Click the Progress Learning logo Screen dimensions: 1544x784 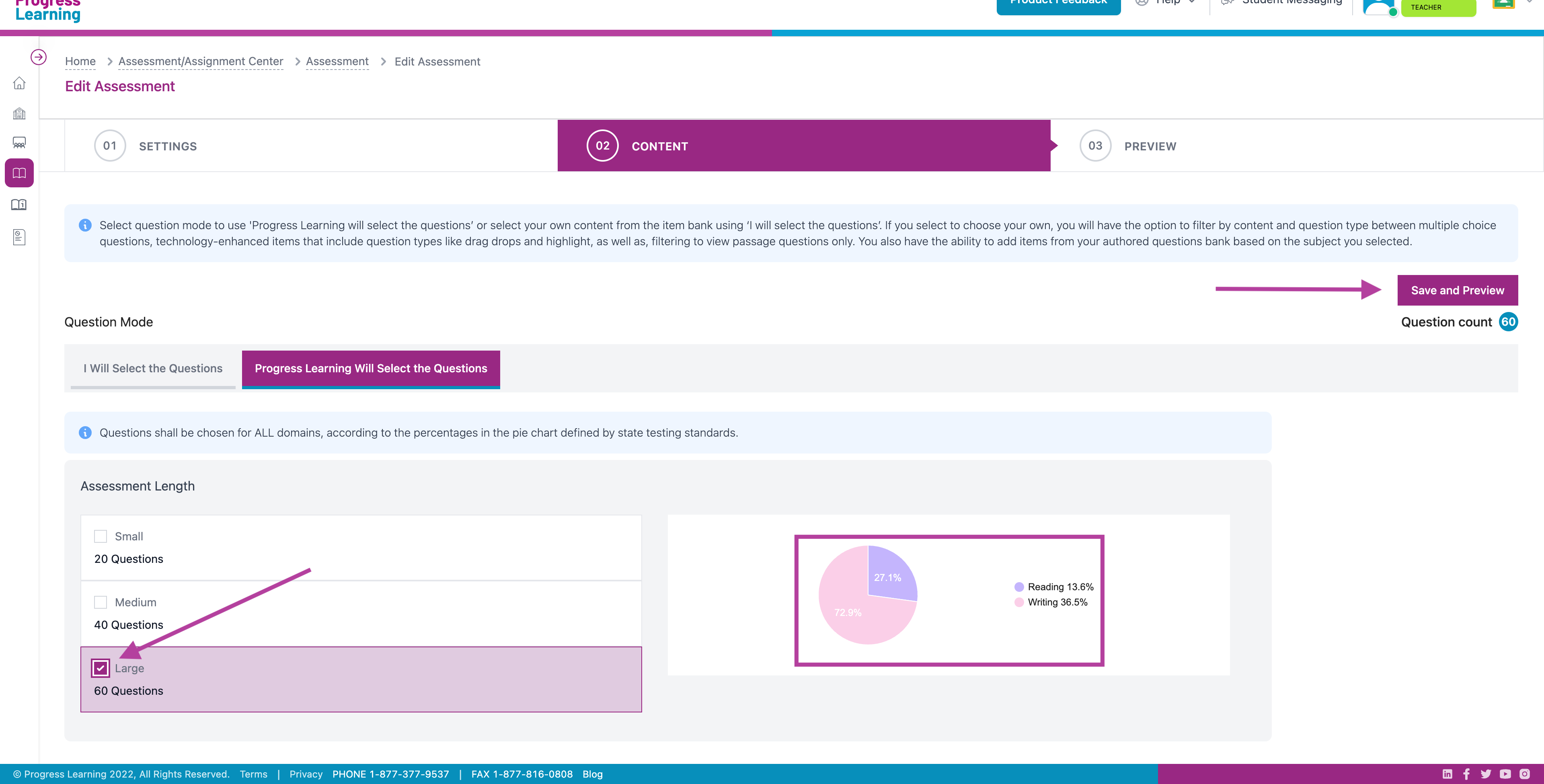pyautogui.click(x=48, y=11)
